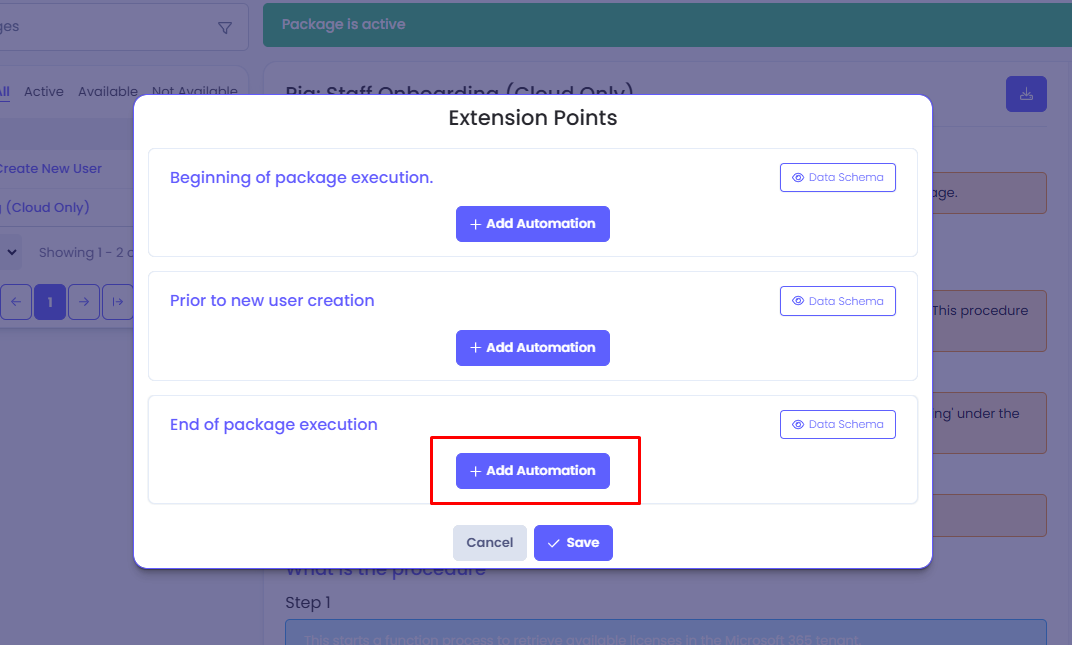Image resolution: width=1072 pixels, height=645 pixels.
Task: View Data Schema for End of package execution
Action: point(838,424)
